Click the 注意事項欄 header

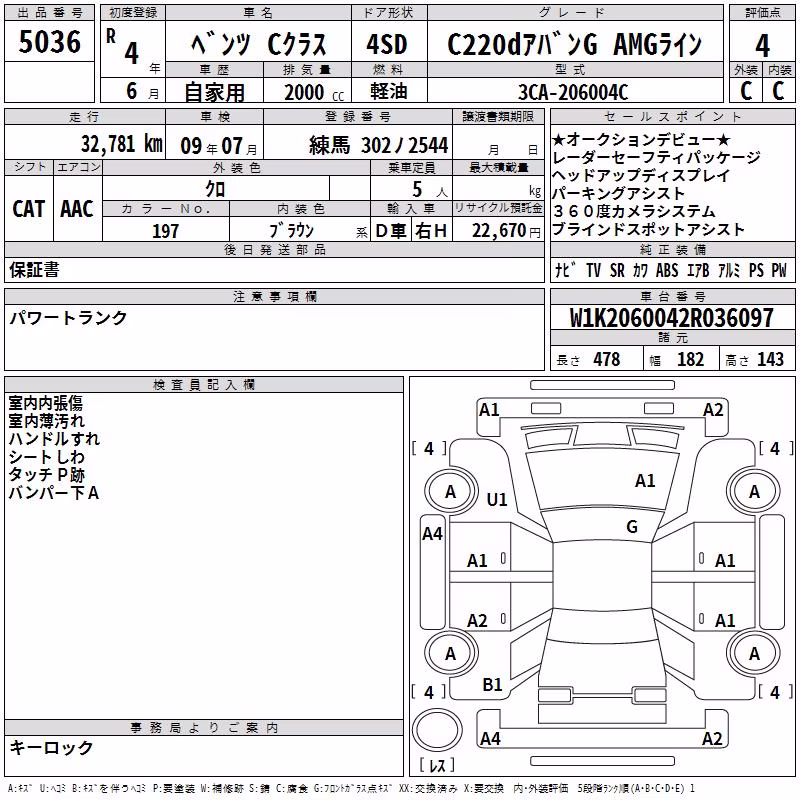[x=275, y=296]
